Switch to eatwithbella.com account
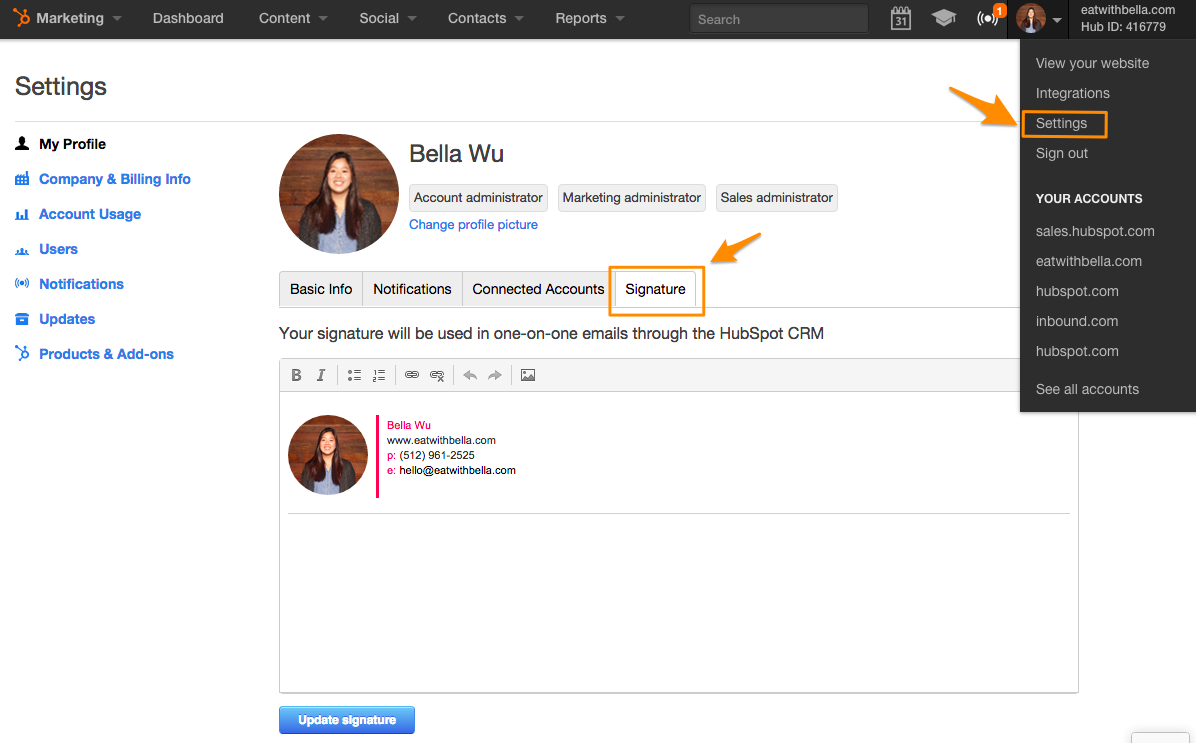This screenshot has height=743, width=1196. [1088, 261]
